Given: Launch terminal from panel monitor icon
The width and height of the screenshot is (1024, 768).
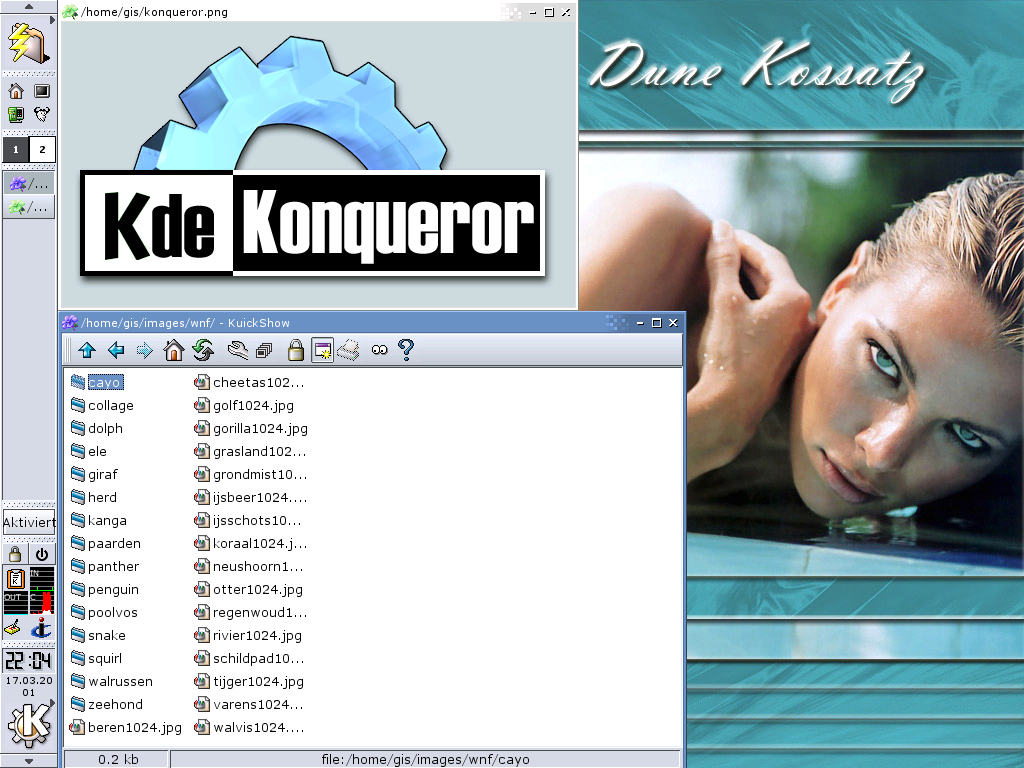Looking at the screenshot, I should (x=42, y=91).
